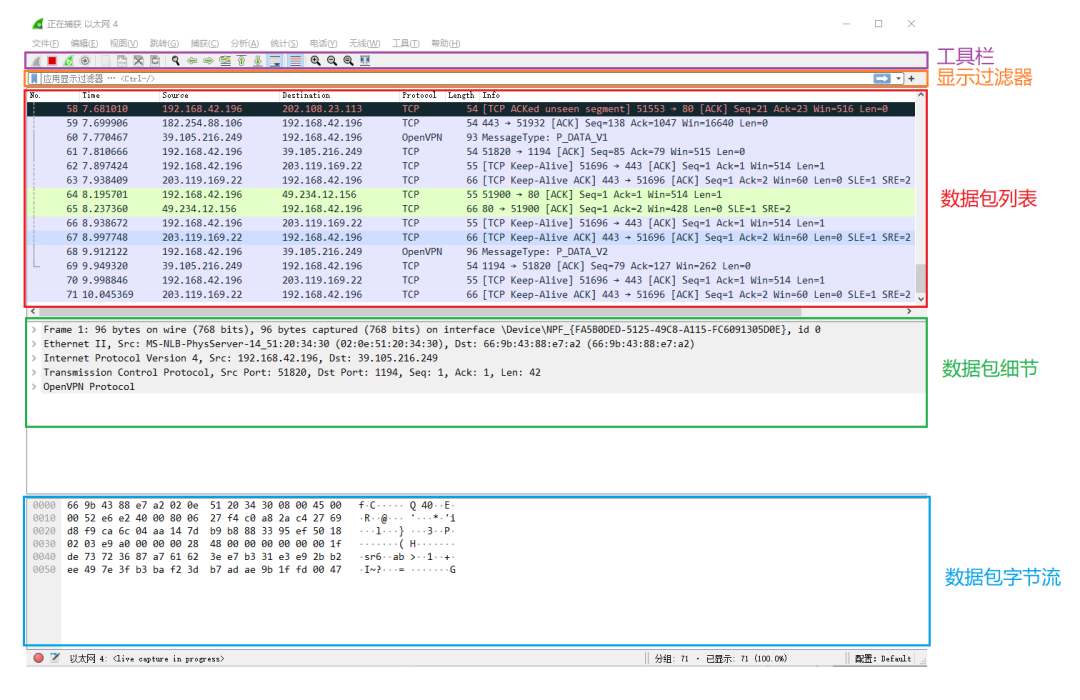Screen dimensions: 1080x700
Task: Zoom out main window text
Action: (332, 61)
